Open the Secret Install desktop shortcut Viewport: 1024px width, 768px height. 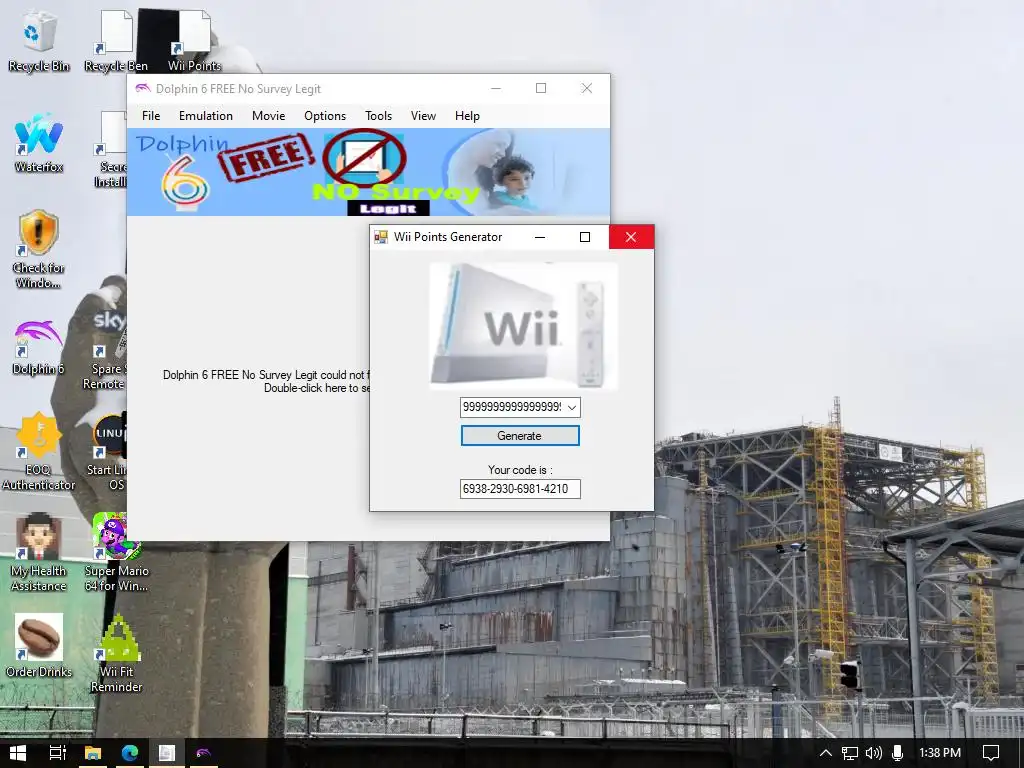point(111,150)
